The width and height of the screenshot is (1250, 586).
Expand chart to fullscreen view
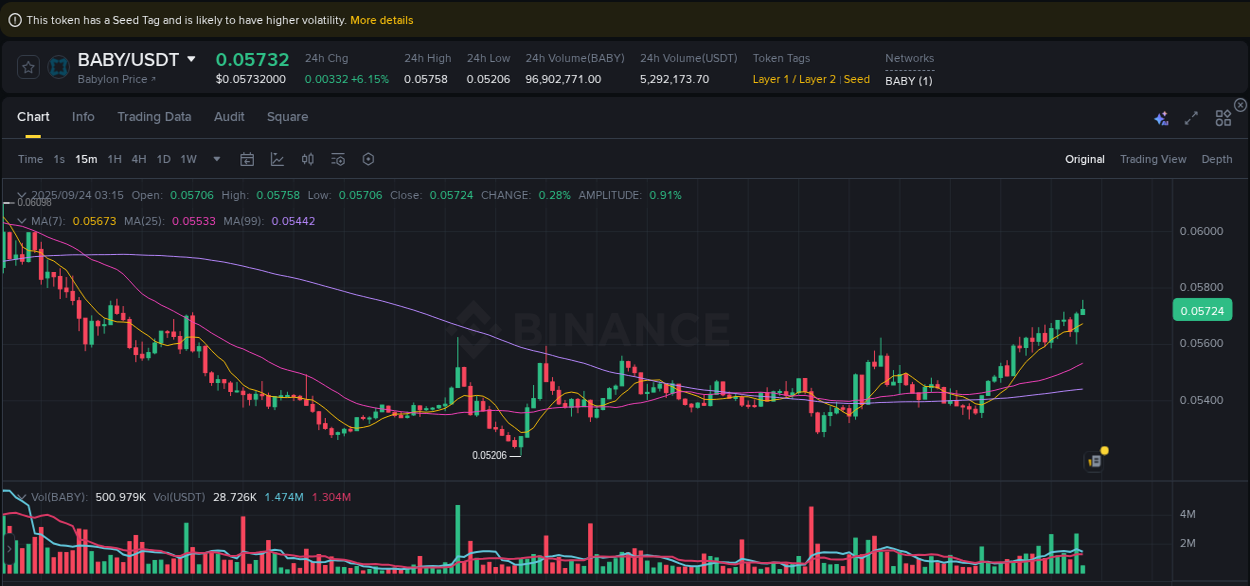click(x=1191, y=117)
